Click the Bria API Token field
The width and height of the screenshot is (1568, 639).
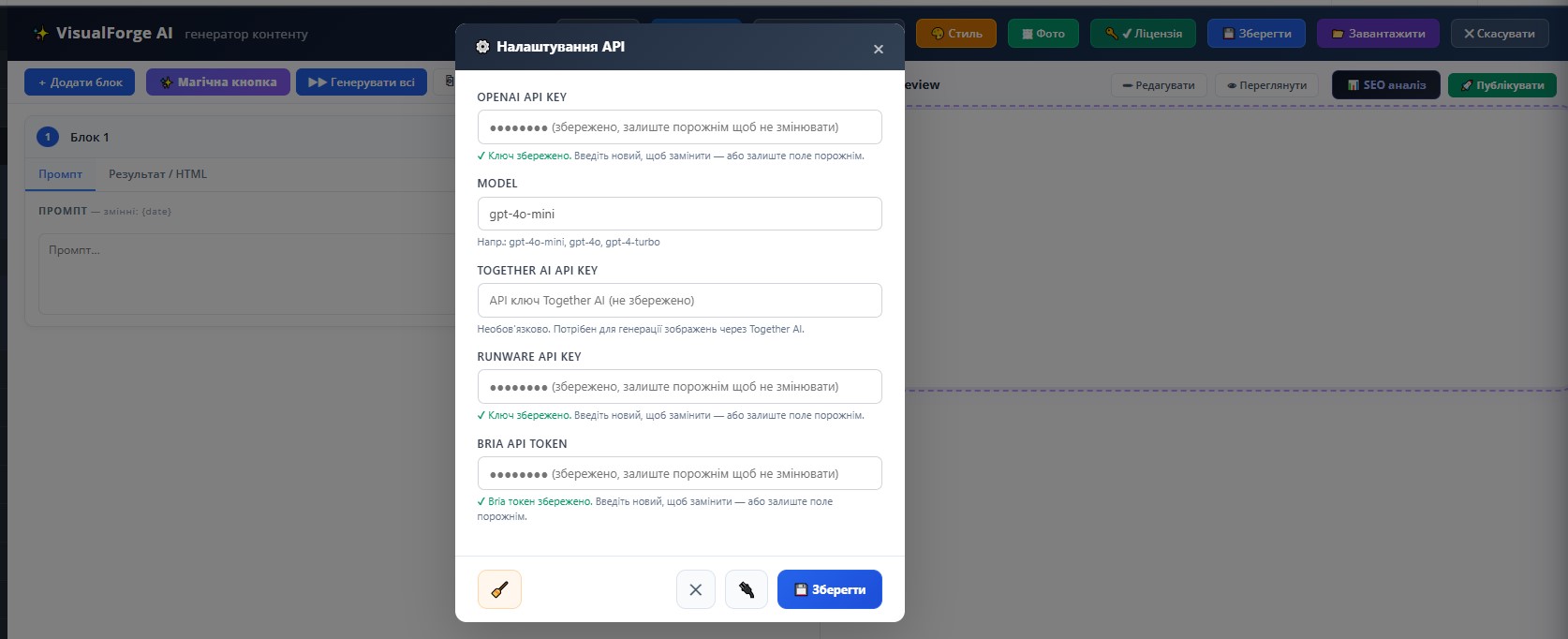[680, 473]
